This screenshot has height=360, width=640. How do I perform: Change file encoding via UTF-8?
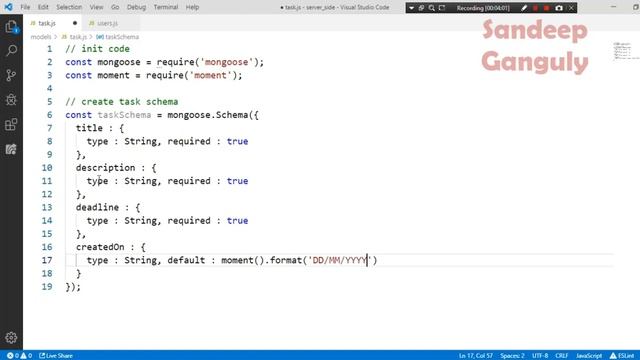tap(540, 356)
